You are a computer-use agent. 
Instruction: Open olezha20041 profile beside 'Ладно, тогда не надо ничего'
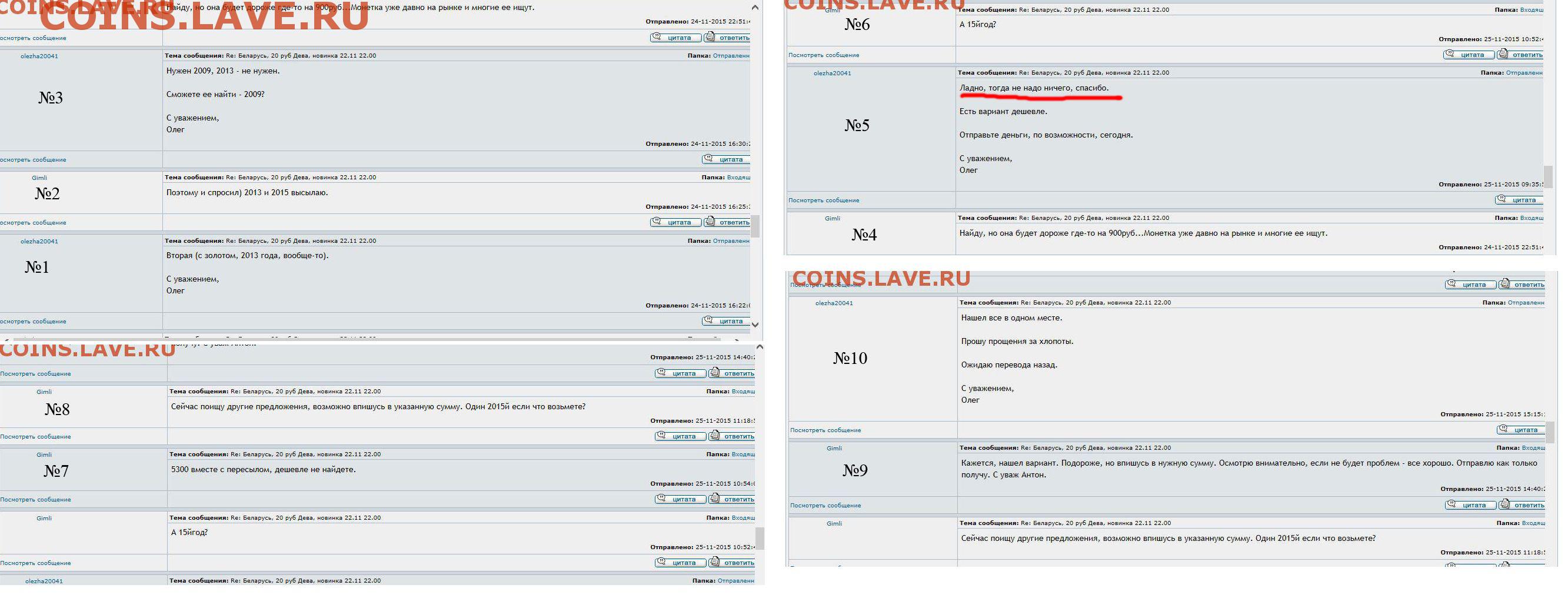coord(833,74)
